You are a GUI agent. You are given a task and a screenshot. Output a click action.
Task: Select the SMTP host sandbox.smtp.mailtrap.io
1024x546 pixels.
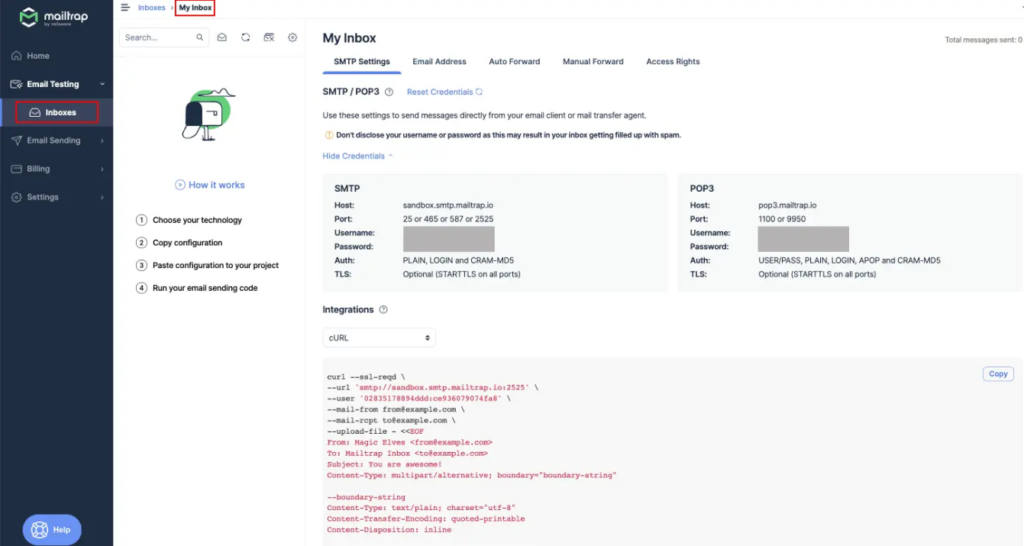coord(448,205)
